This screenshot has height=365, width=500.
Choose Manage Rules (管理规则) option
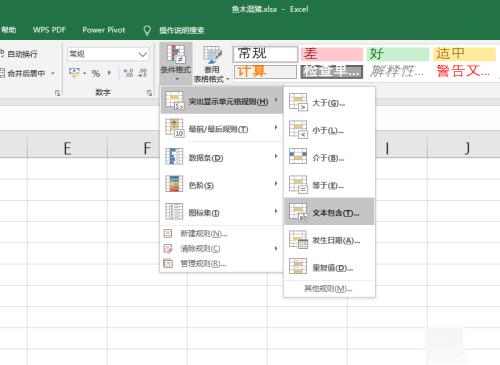tap(222, 263)
